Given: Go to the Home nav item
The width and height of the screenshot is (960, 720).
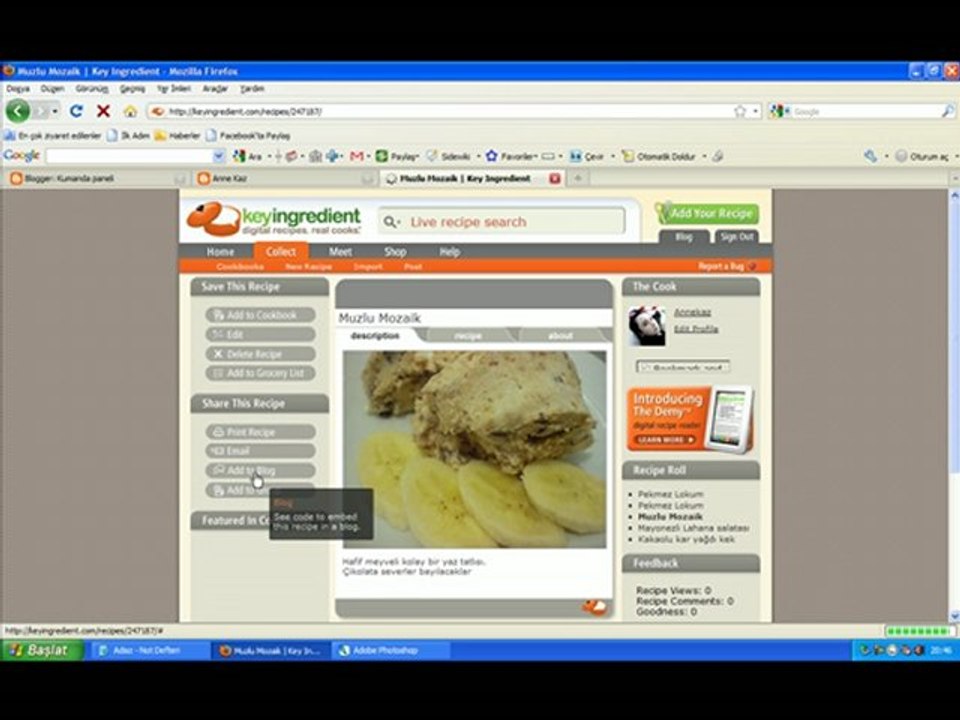Looking at the screenshot, I should click(x=220, y=252).
